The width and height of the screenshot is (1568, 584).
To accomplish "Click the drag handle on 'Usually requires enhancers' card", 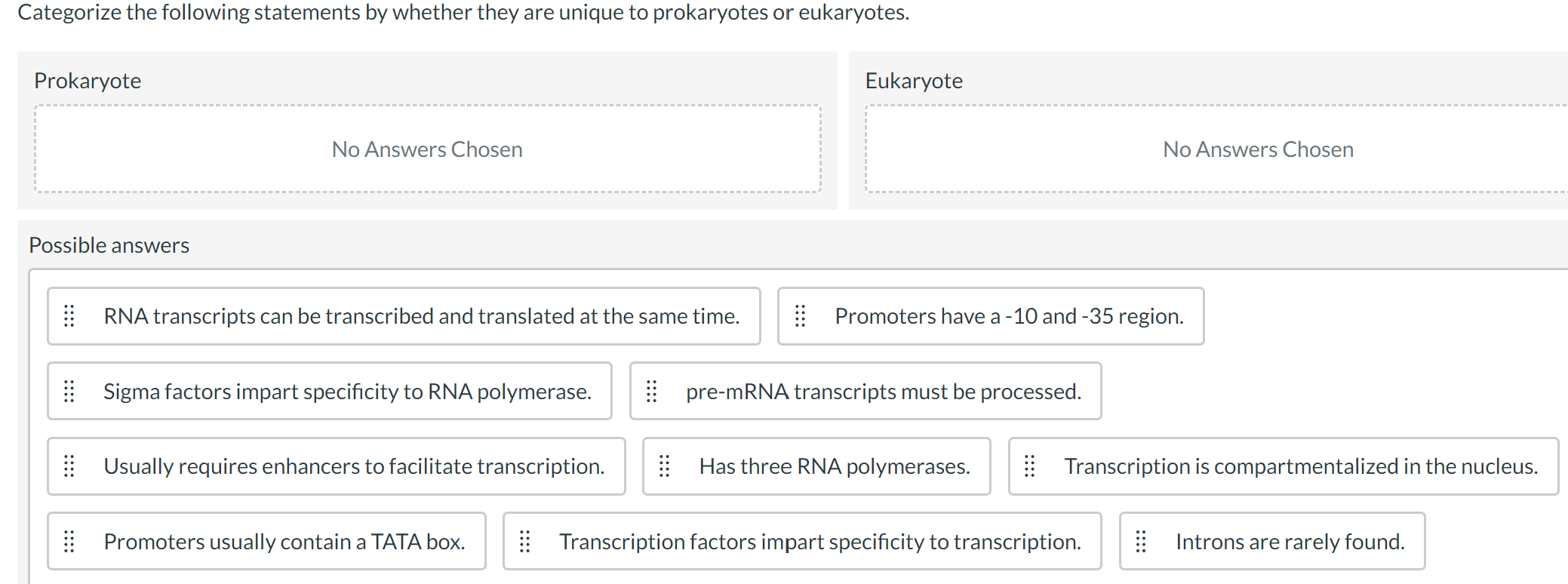I will [69, 466].
